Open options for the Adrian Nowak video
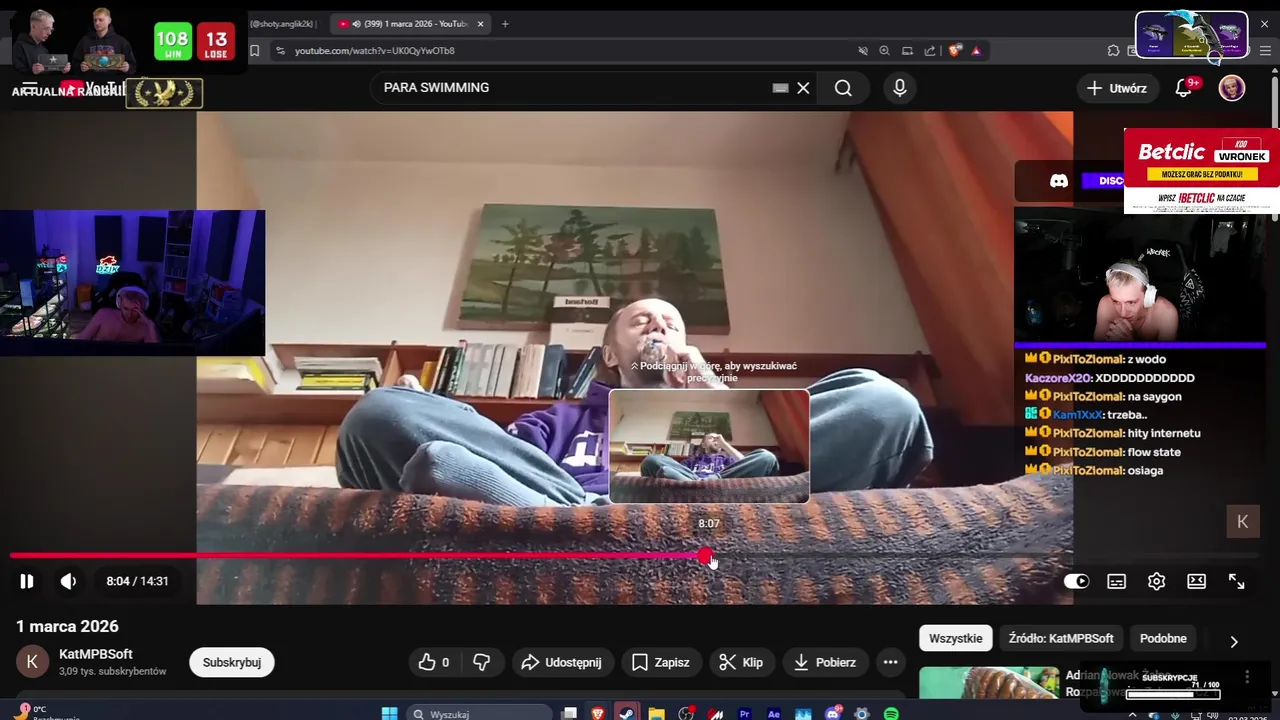 (x=1247, y=677)
